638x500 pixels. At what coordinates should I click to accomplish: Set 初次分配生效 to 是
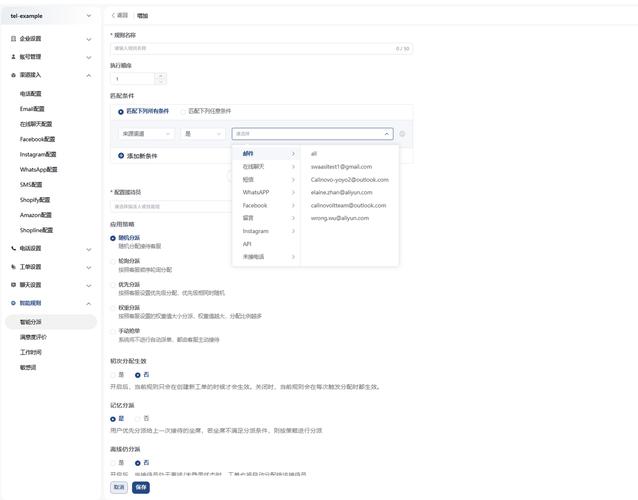(x=113, y=375)
